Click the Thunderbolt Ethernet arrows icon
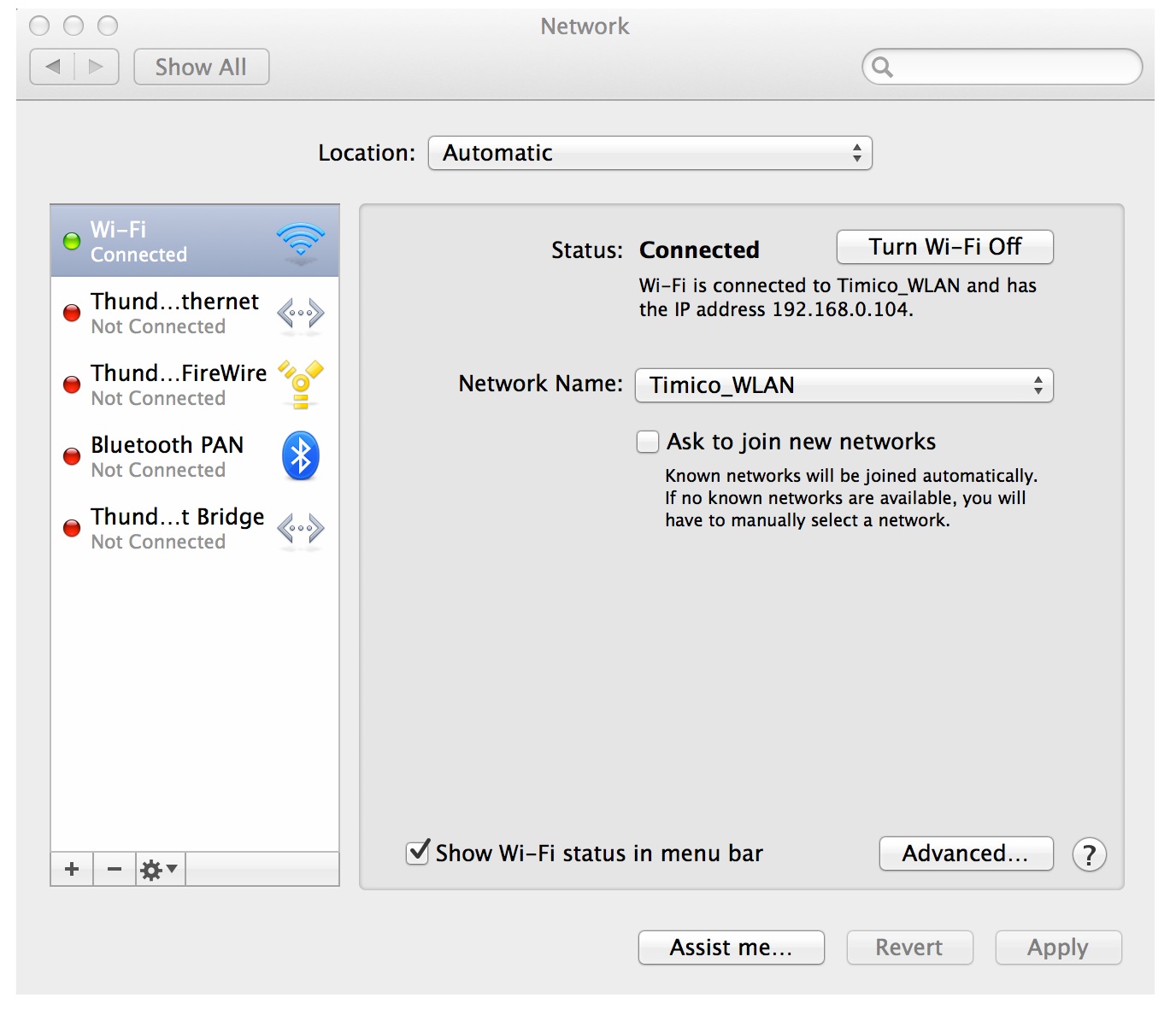1176x1015 pixels. click(301, 314)
